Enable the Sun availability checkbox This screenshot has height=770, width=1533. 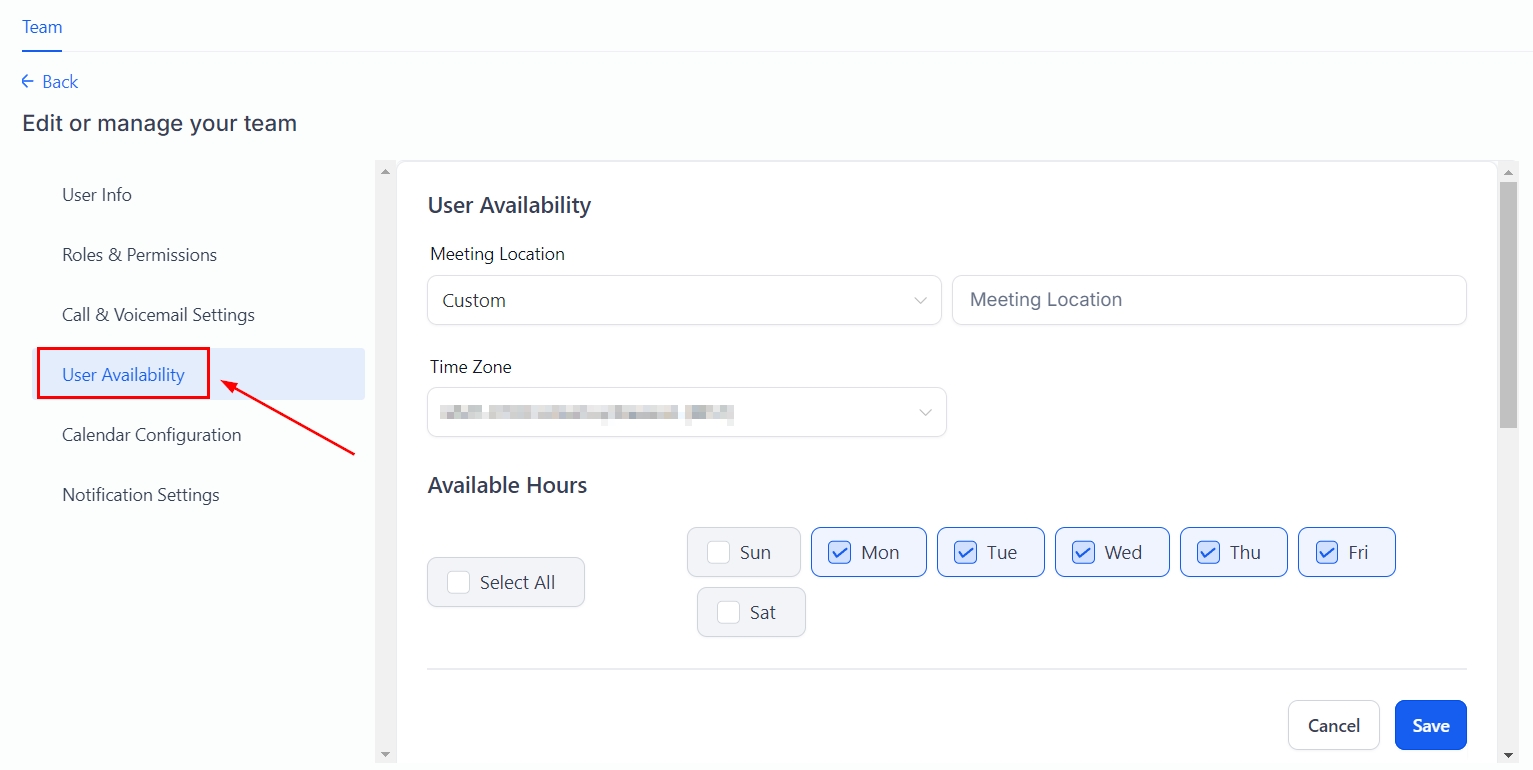click(718, 553)
